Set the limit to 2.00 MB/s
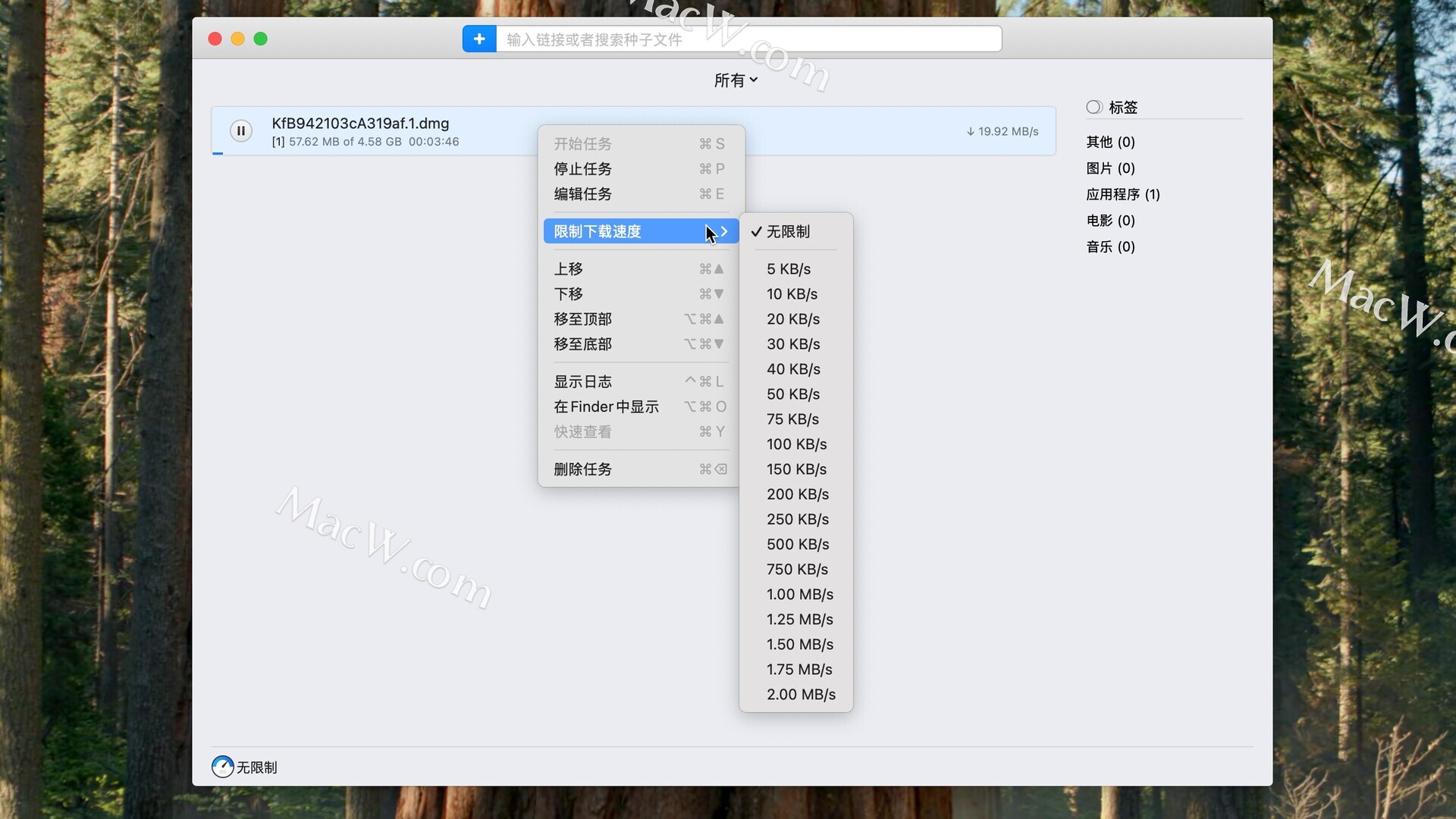 (801, 694)
